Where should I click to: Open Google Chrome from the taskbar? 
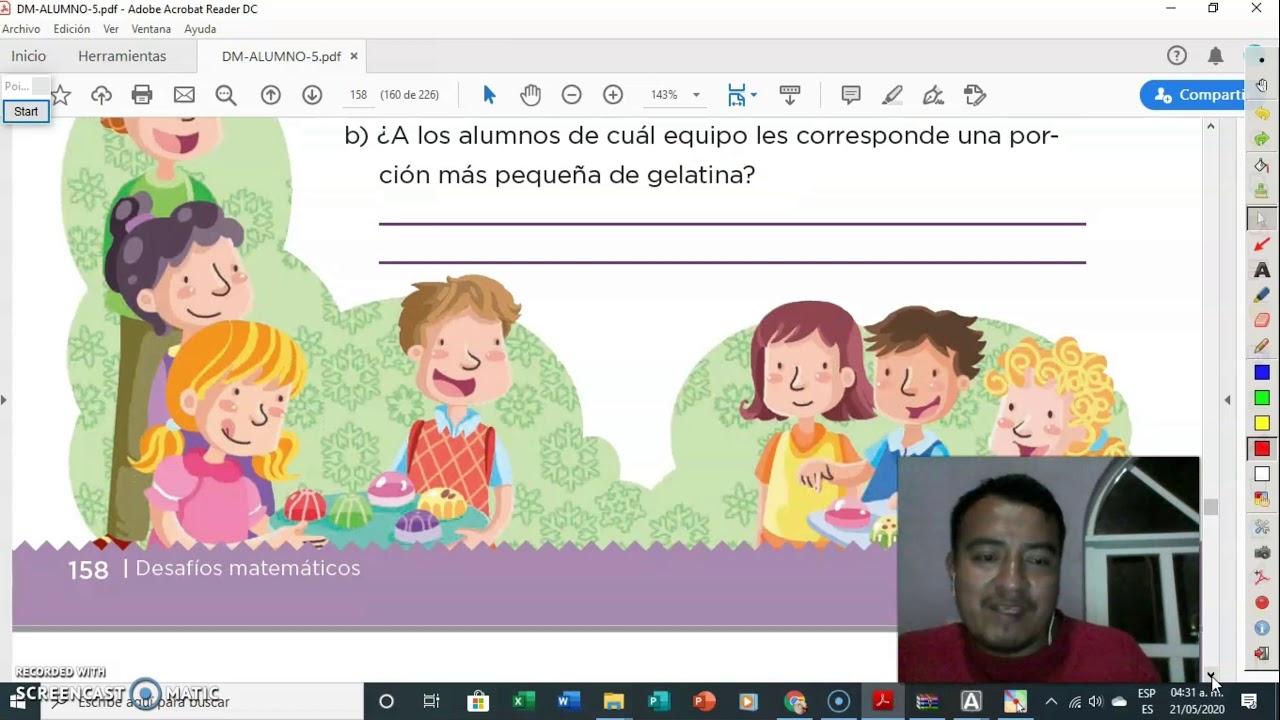(x=795, y=701)
